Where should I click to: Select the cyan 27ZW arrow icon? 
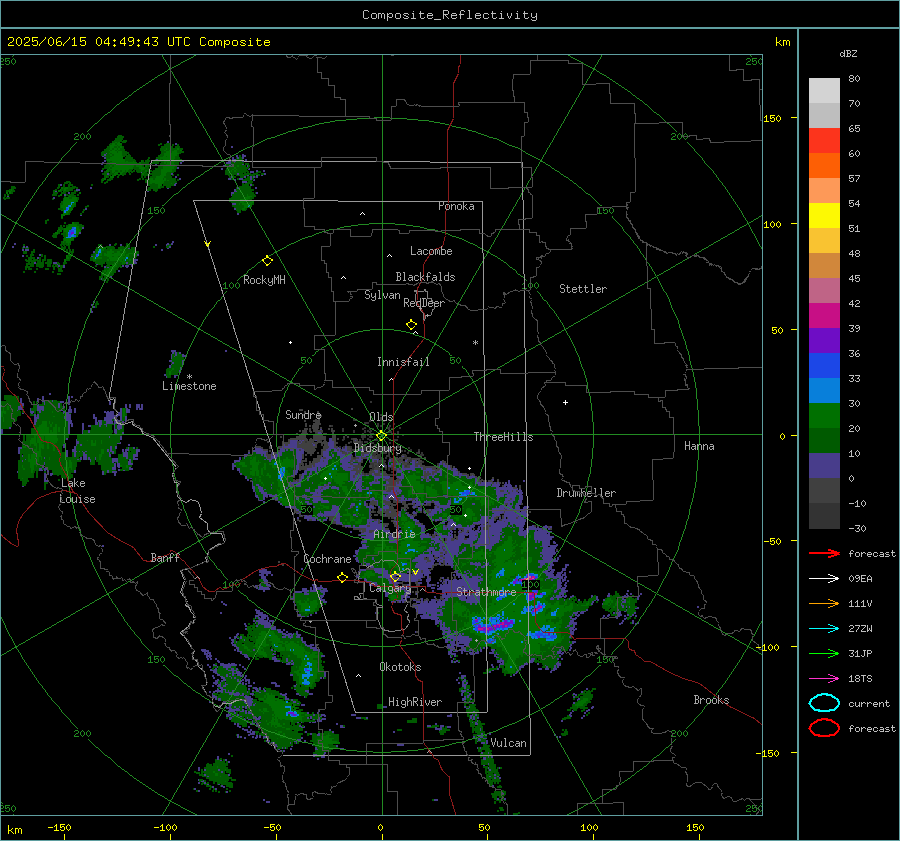824,629
